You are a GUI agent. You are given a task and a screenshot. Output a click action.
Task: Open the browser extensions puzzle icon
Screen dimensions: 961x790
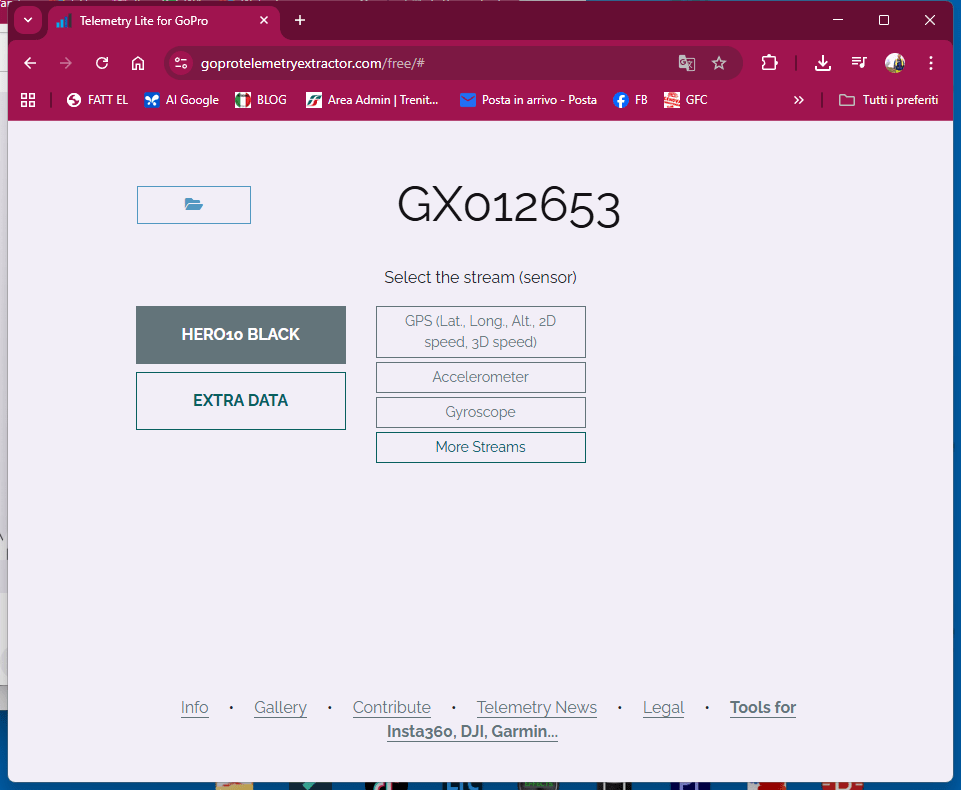769,63
